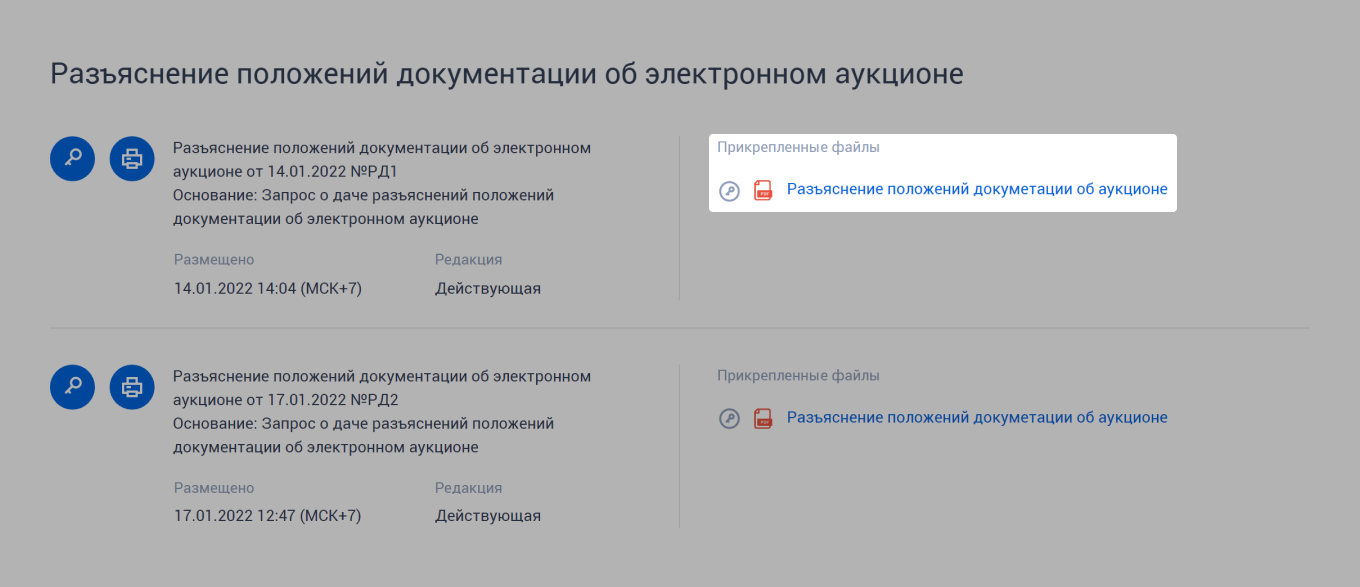Select the Размещено timestamp 14.01.2022 14:04
This screenshot has height=587, width=1360.
click(267, 287)
